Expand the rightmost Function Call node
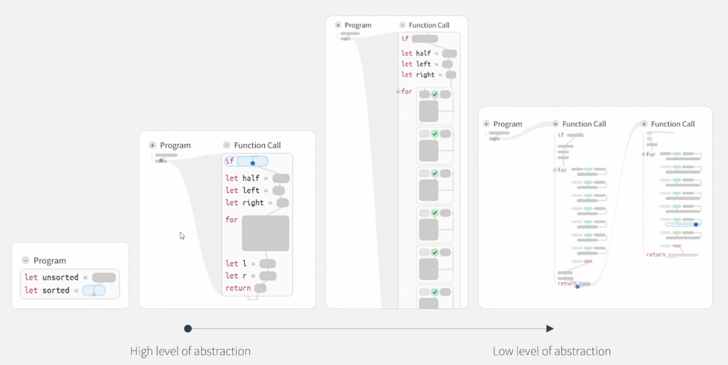This screenshot has width=728, height=365. point(644,124)
